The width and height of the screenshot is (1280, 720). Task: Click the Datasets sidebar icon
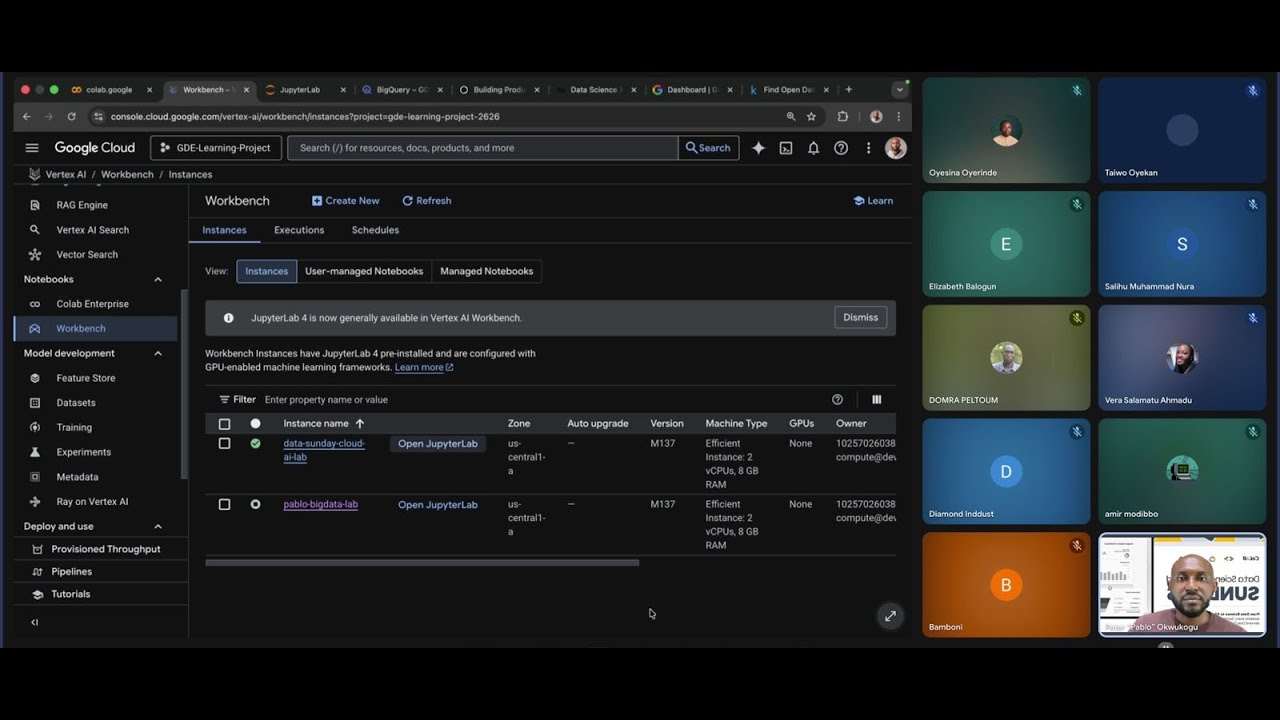click(35, 403)
